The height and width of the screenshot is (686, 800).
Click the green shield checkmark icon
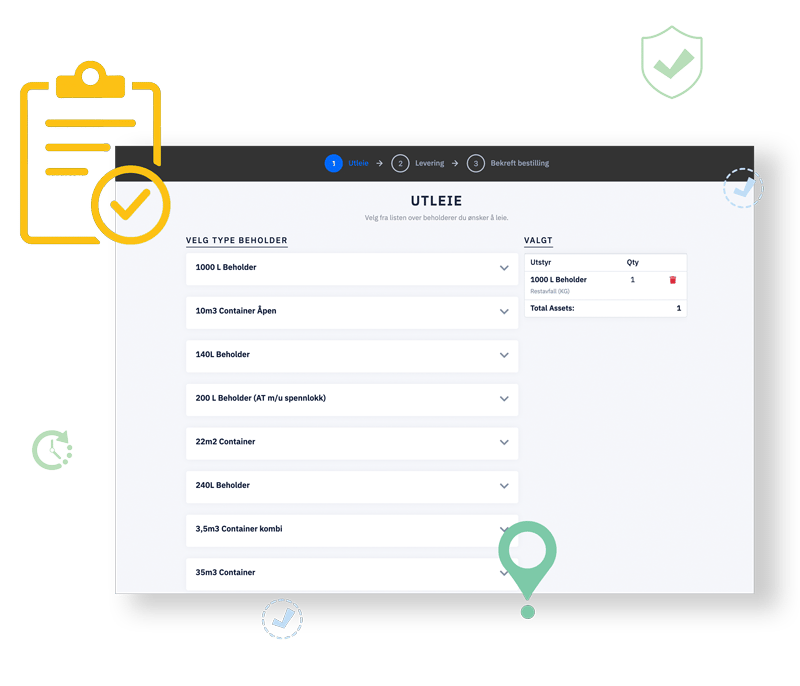pyautogui.click(x=669, y=62)
